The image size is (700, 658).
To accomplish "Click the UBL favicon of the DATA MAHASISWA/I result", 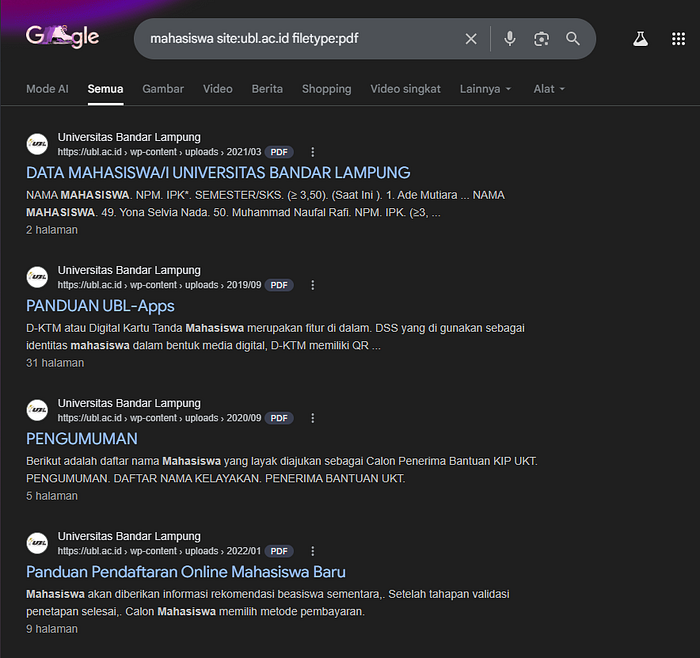I will (x=37, y=144).
